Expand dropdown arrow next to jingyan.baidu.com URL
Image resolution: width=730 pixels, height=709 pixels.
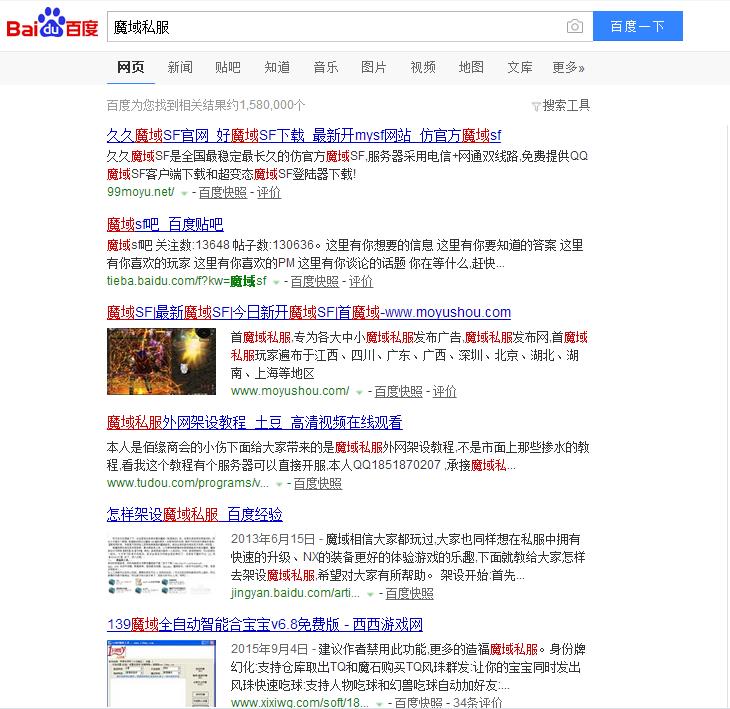370,594
